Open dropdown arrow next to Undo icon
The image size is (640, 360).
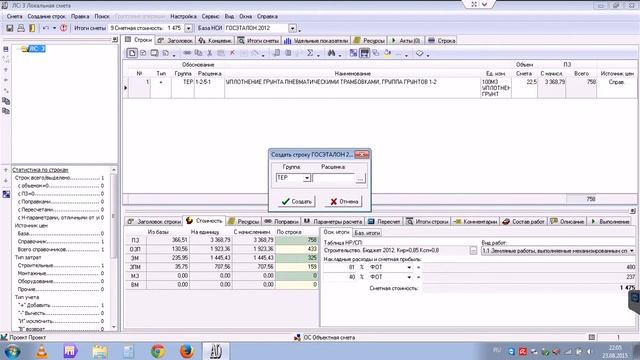pyautogui.click(x=54, y=28)
